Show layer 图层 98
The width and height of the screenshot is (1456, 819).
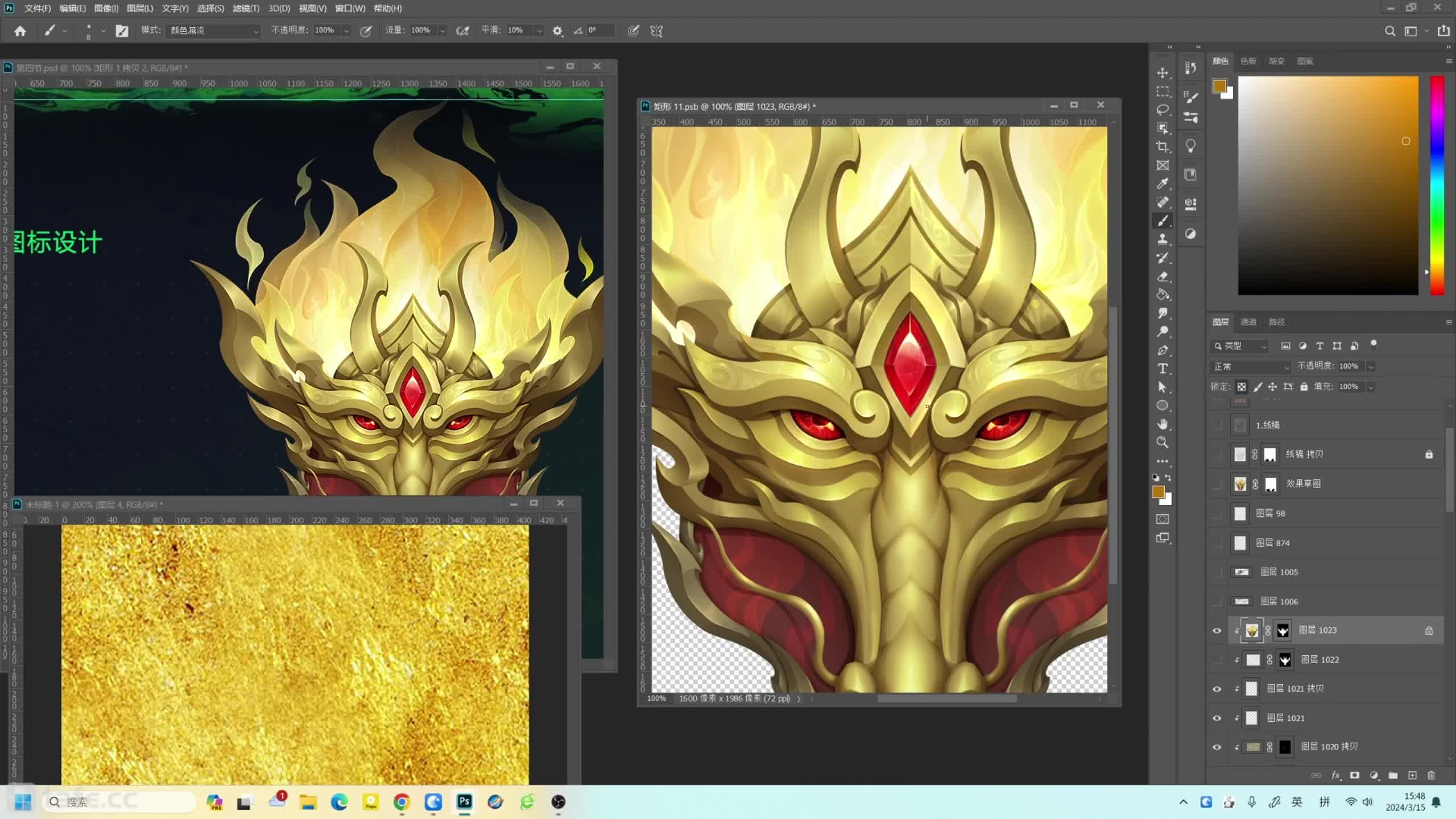(1217, 514)
